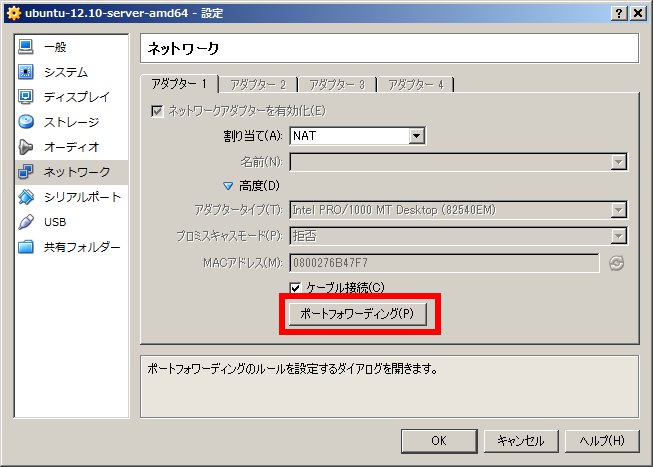Open ストレージ settings label
653x467 pixels.
[x=72, y=122]
